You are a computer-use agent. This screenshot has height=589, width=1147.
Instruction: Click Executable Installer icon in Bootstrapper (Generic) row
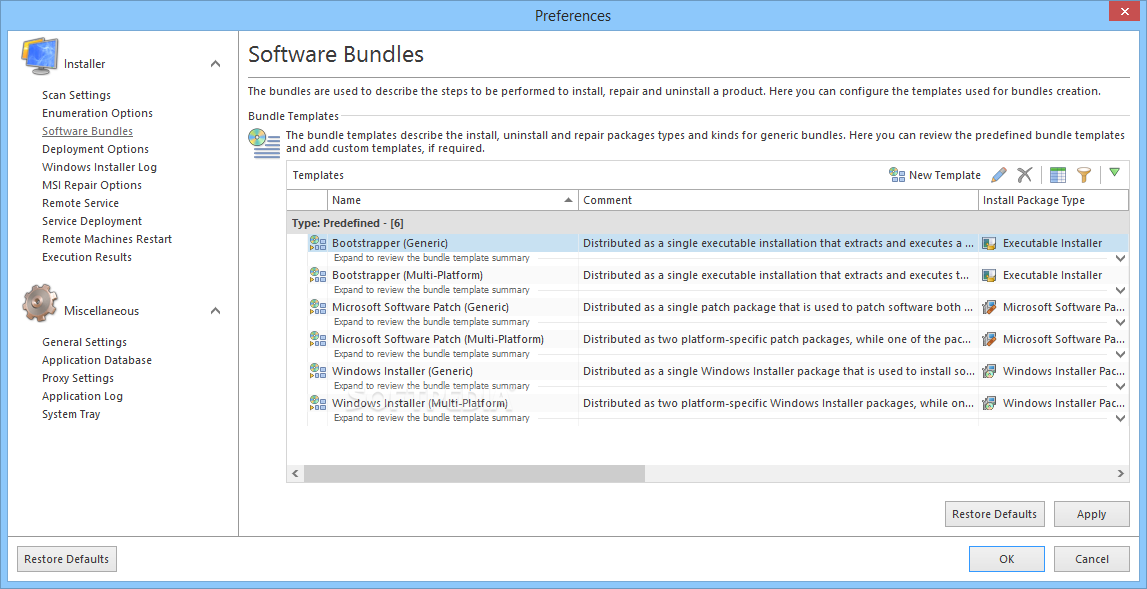990,244
